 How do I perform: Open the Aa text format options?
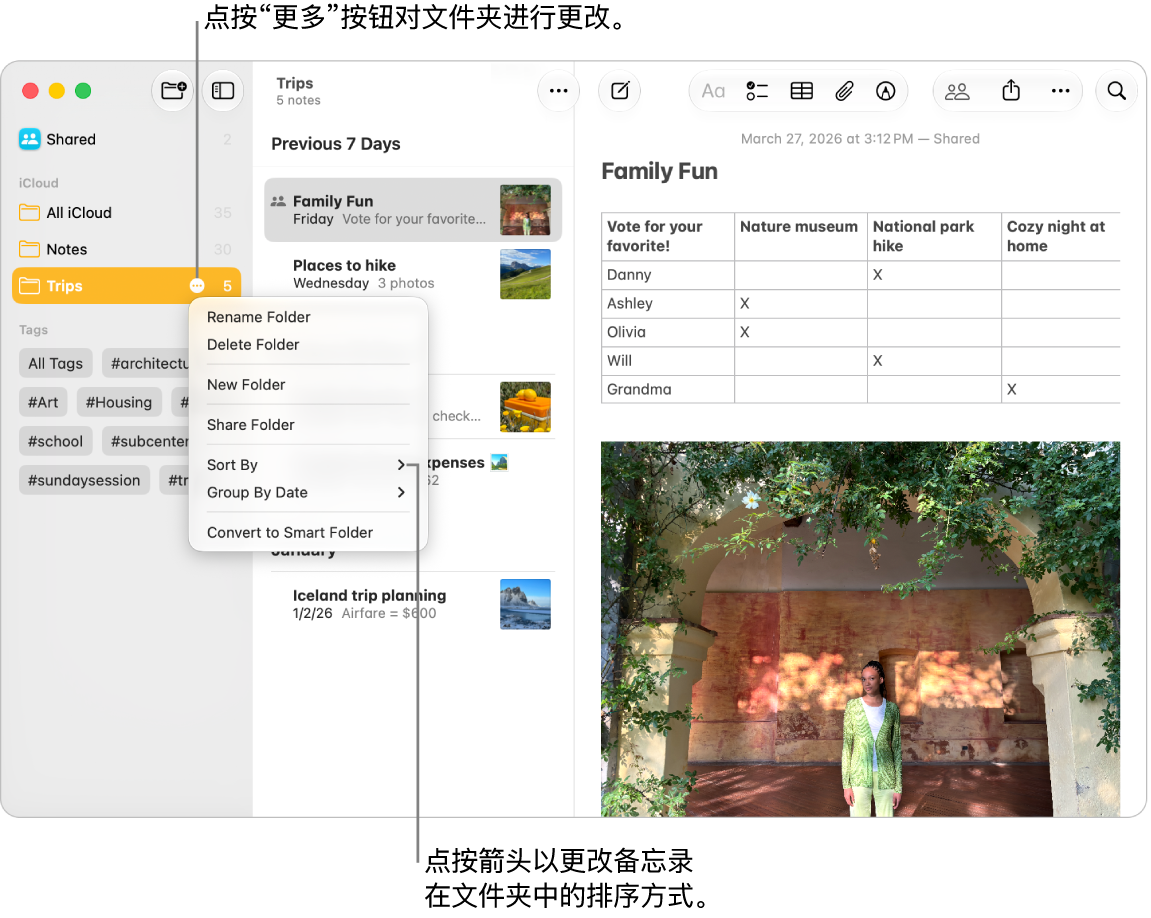coord(713,91)
